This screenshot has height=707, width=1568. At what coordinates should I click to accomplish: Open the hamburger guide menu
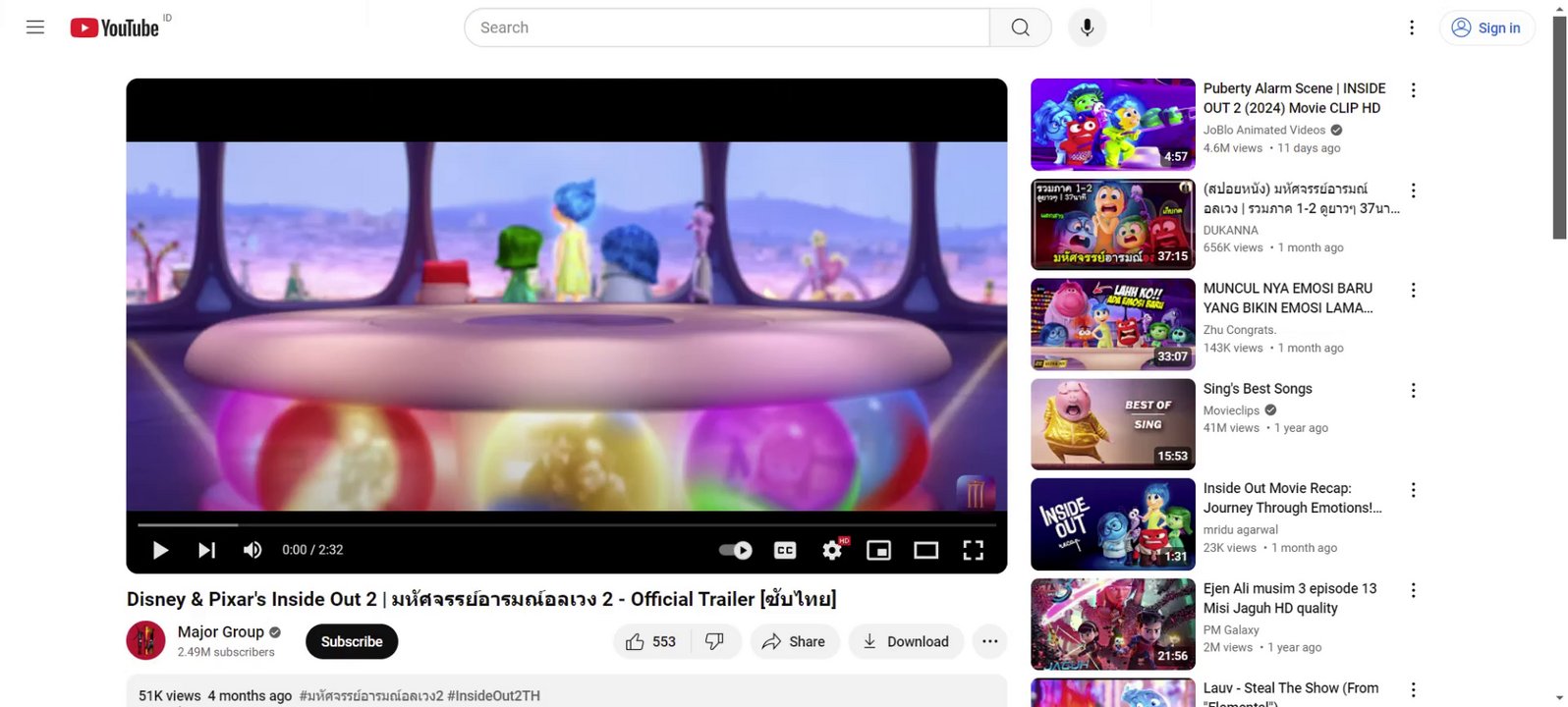tap(35, 27)
